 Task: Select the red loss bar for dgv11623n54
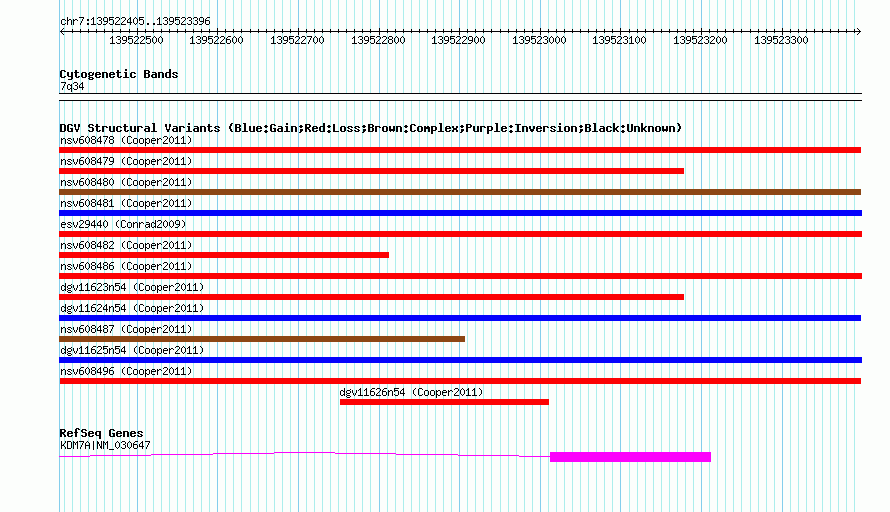[x=372, y=297]
